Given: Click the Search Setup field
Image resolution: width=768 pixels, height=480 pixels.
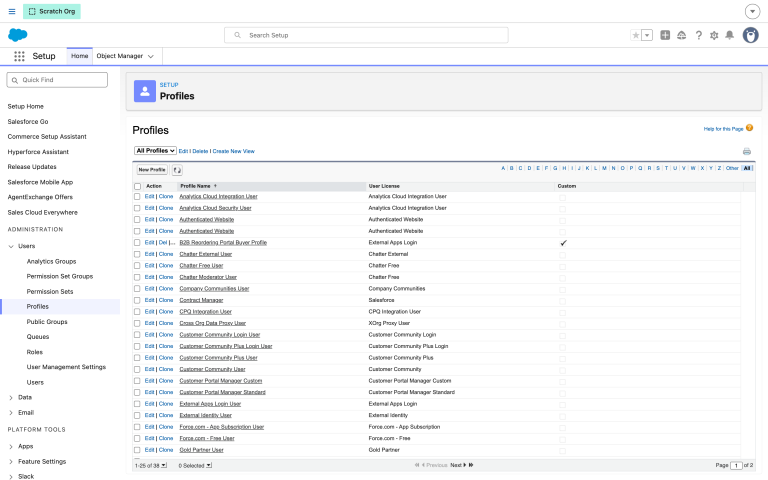Looking at the screenshot, I should pos(366,35).
